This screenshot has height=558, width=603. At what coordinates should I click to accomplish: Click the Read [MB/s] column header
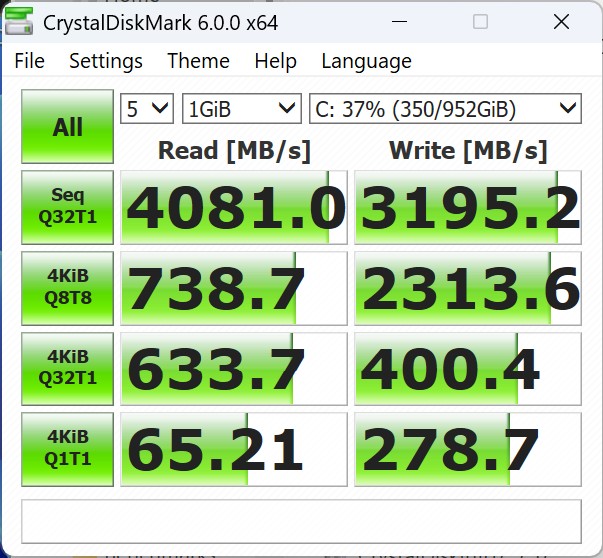point(234,151)
